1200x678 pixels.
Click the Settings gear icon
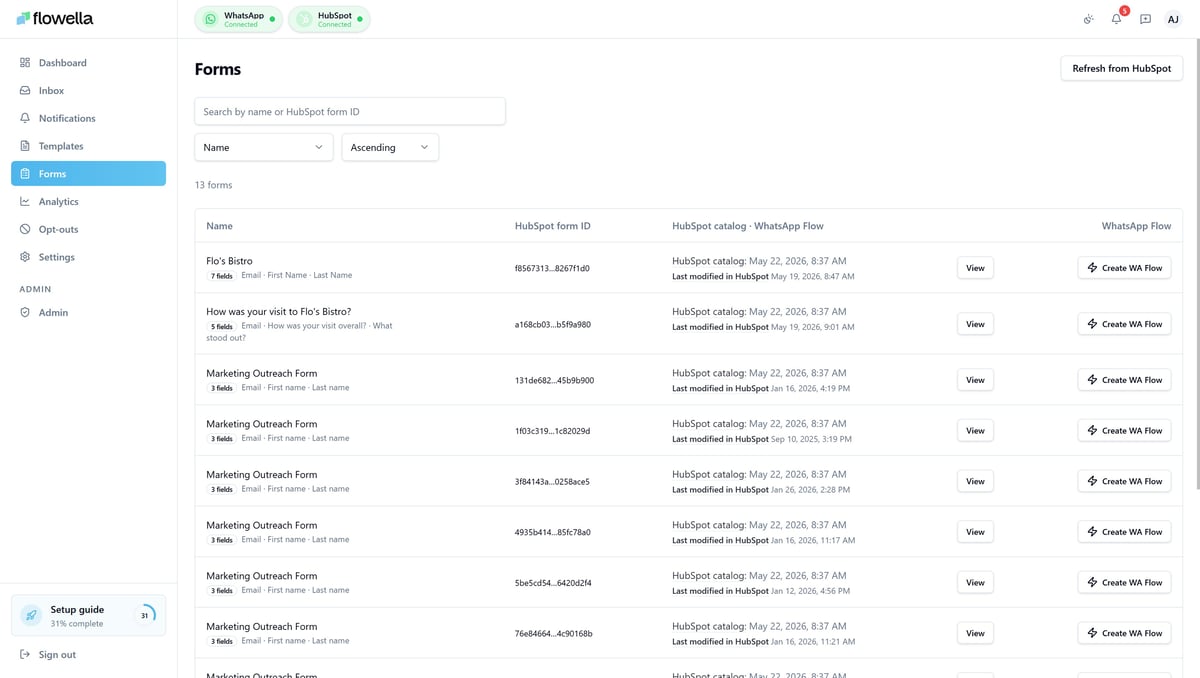pyautogui.click(x=25, y=257)
